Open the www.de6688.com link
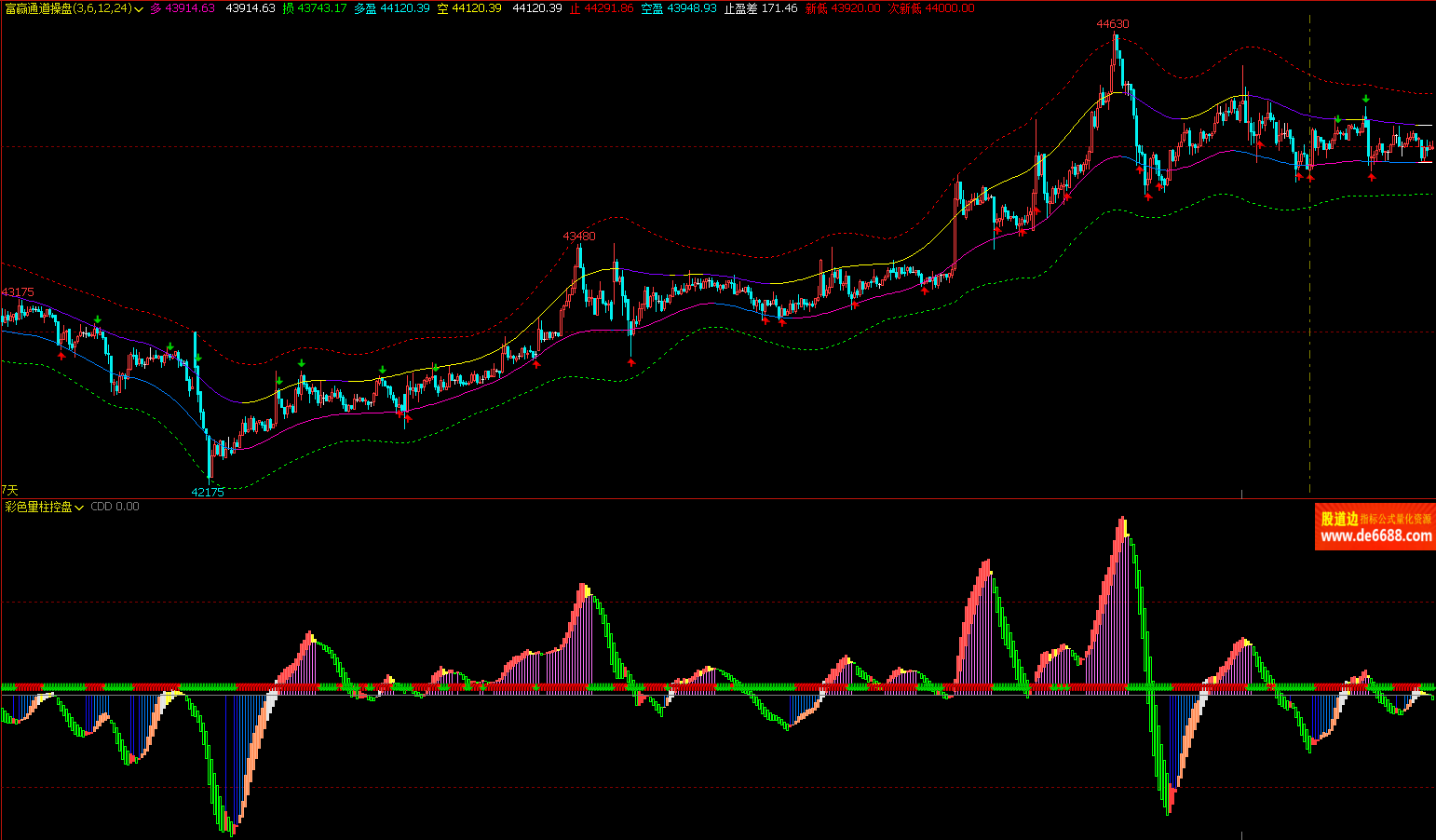Screen dimensions: 1436x840 [1375, 536]
